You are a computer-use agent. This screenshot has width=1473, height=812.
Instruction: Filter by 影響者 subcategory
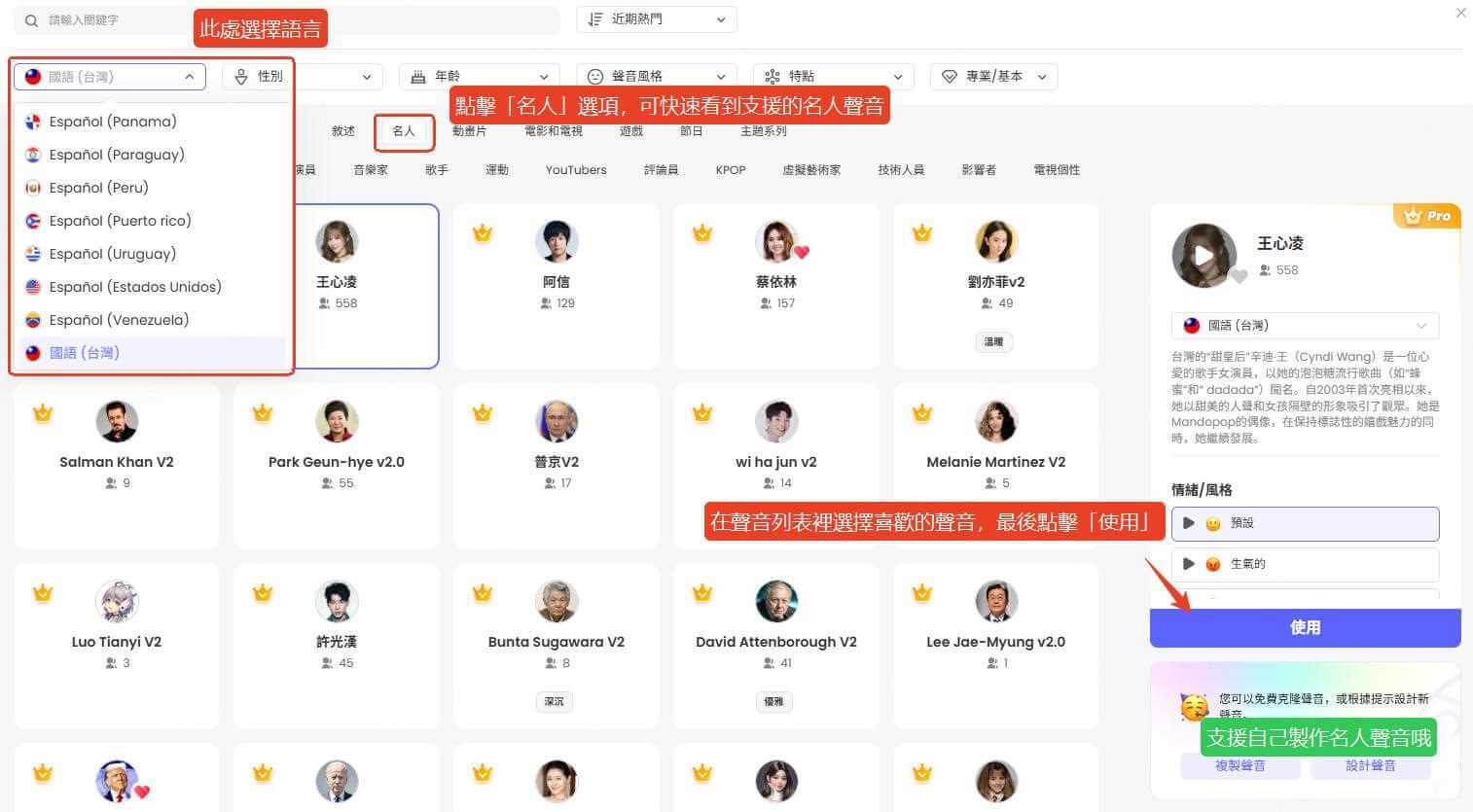point(979,170)
